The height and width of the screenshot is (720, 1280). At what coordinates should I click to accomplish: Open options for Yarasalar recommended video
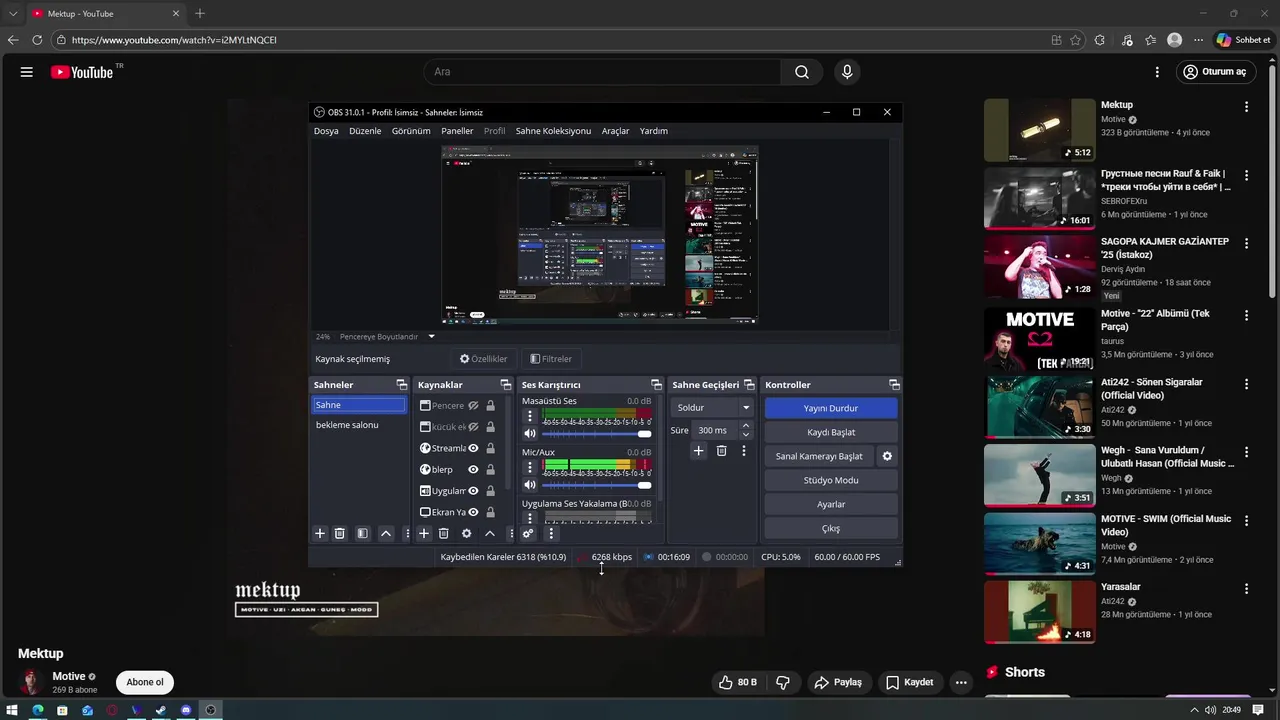pyautogui.click(x=1246, y=589)
